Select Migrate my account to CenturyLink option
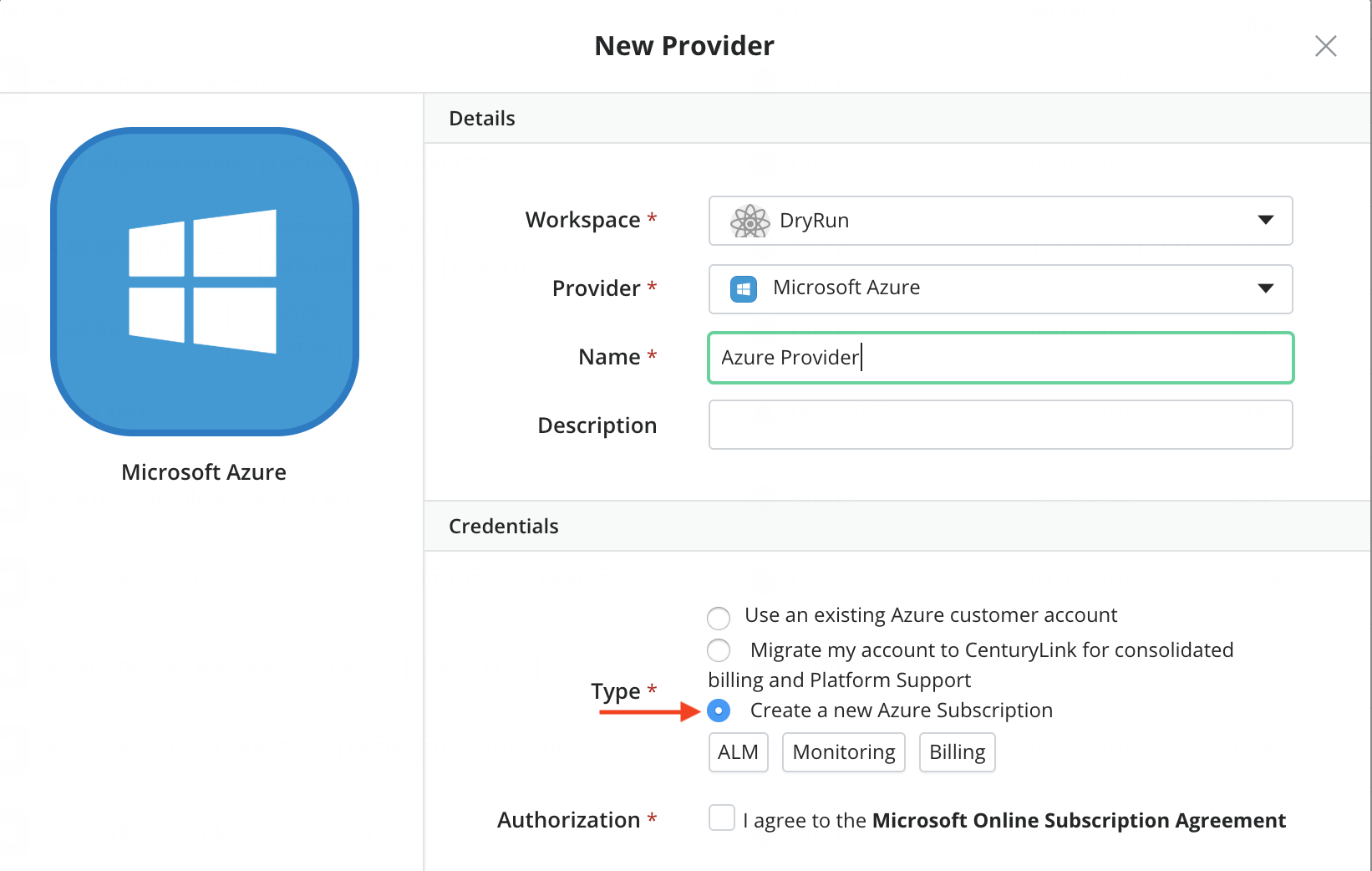Viewport: 1372px width, 871px height. (719, 649)
